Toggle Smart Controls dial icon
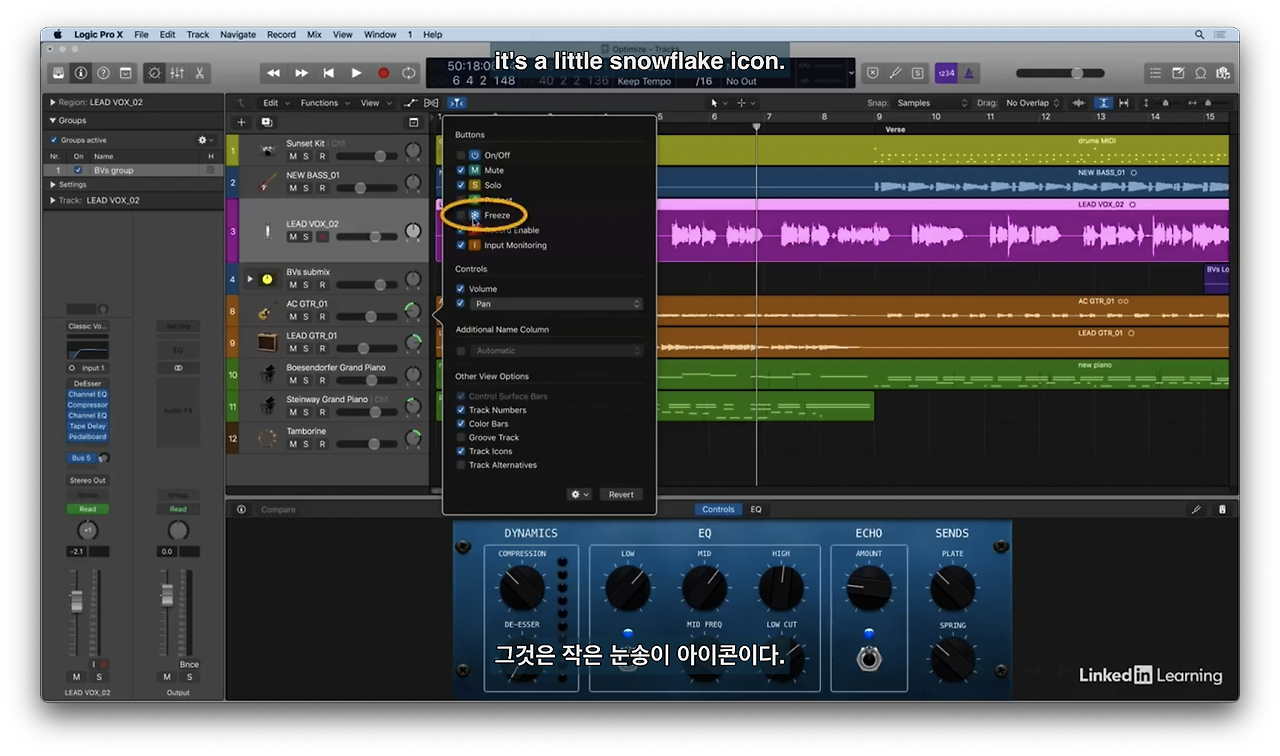 (154, 73)
